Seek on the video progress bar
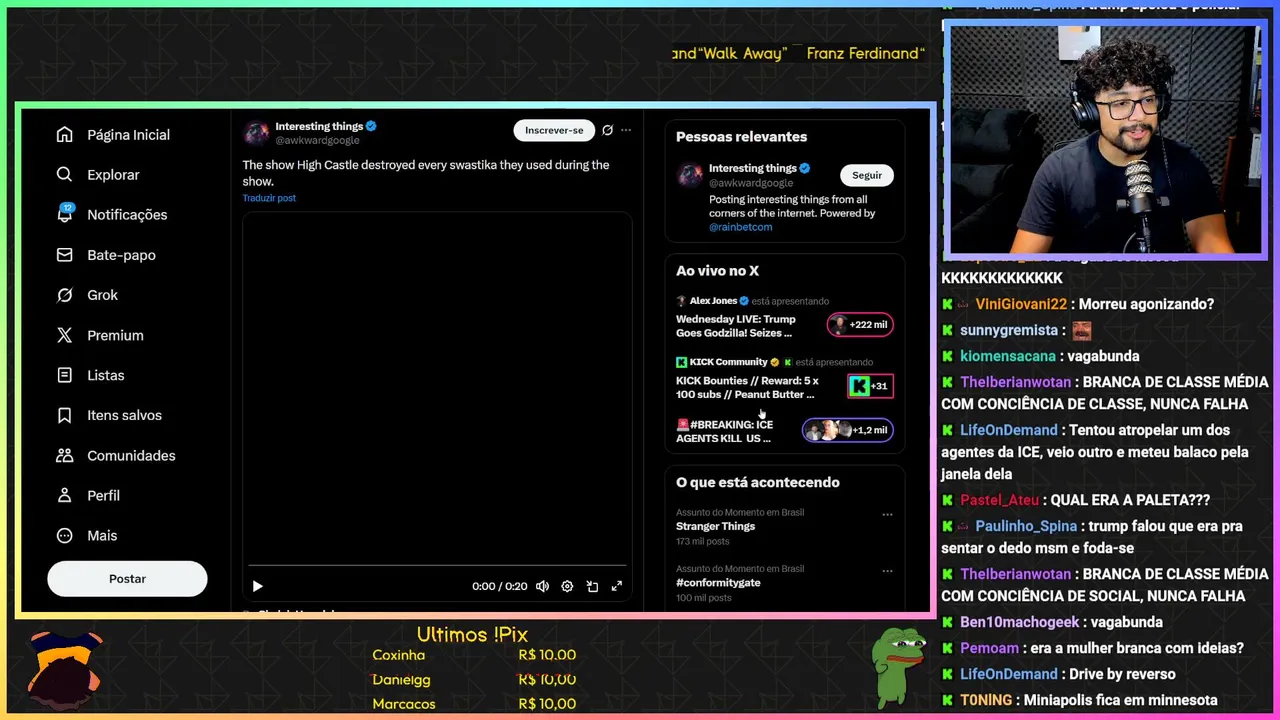1280x720 pixels. pyautogui.click(x=437, y=566)
